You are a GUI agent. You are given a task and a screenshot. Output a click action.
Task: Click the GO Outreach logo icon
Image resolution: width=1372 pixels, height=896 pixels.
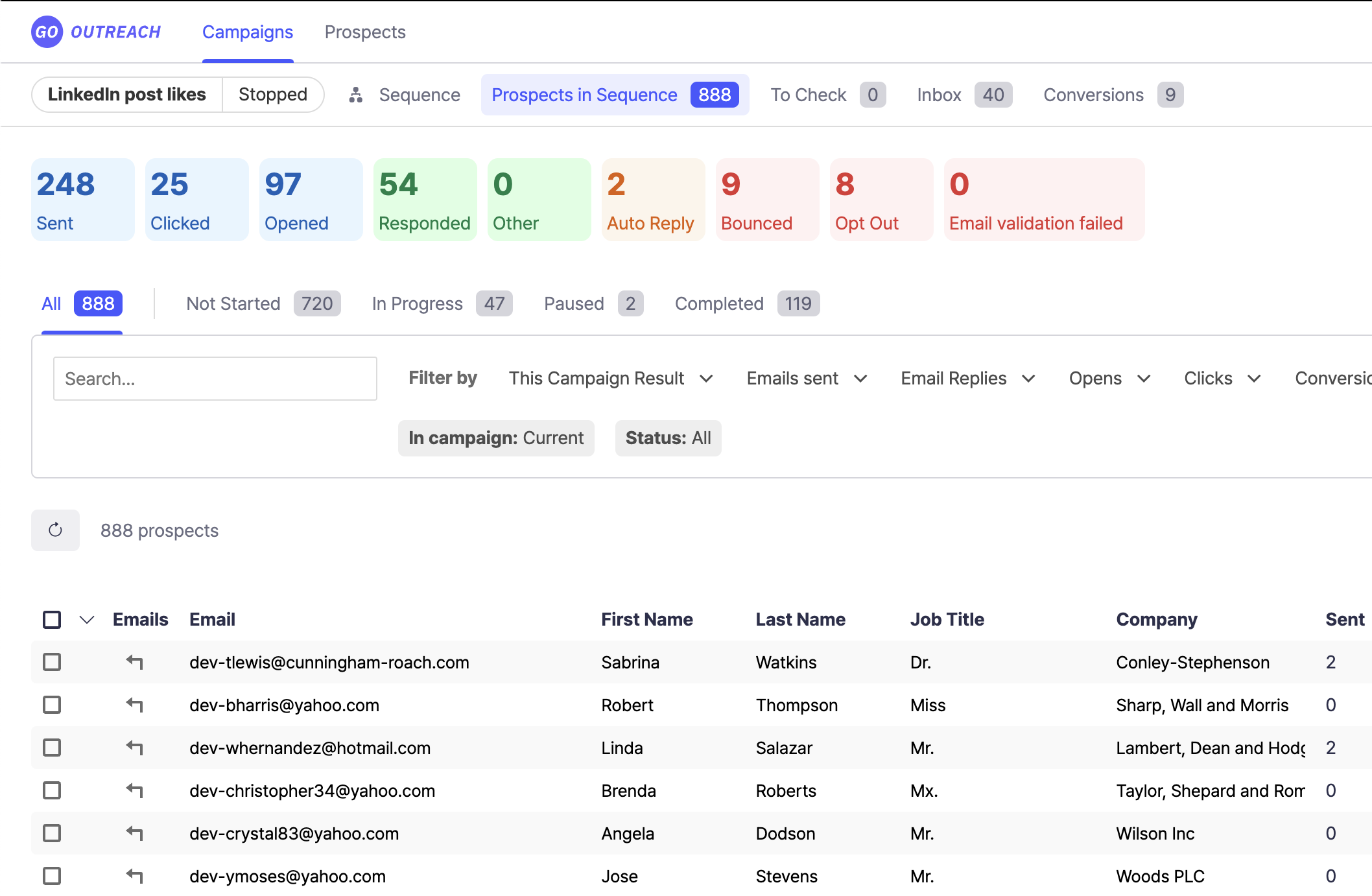tap(47, 32)
